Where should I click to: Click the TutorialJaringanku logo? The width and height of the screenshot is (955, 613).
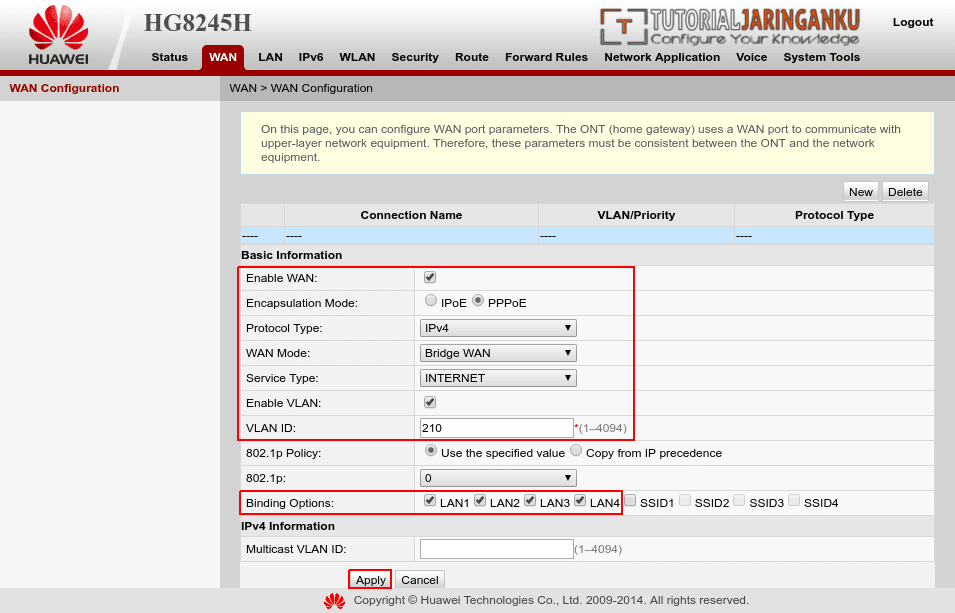coord(730,27)
